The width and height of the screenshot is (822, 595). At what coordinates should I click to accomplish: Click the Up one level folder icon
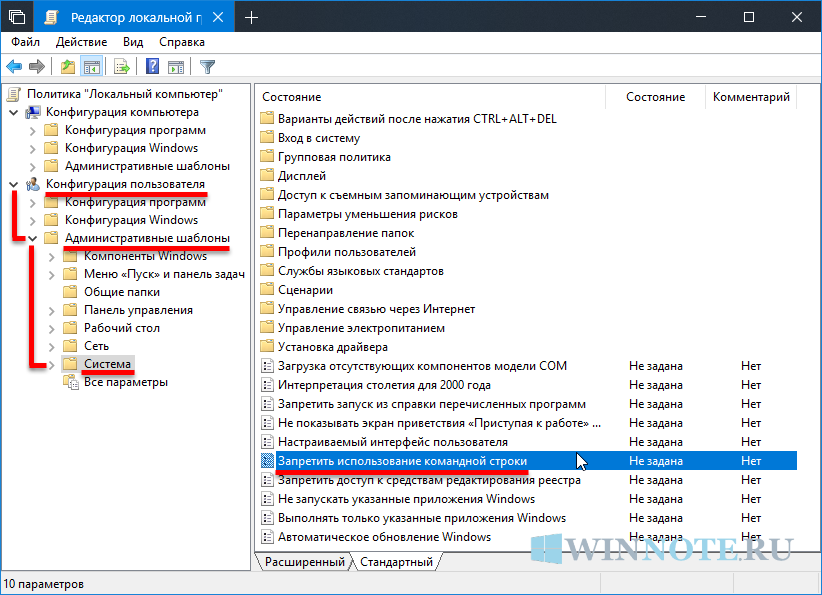click(67, 67)
